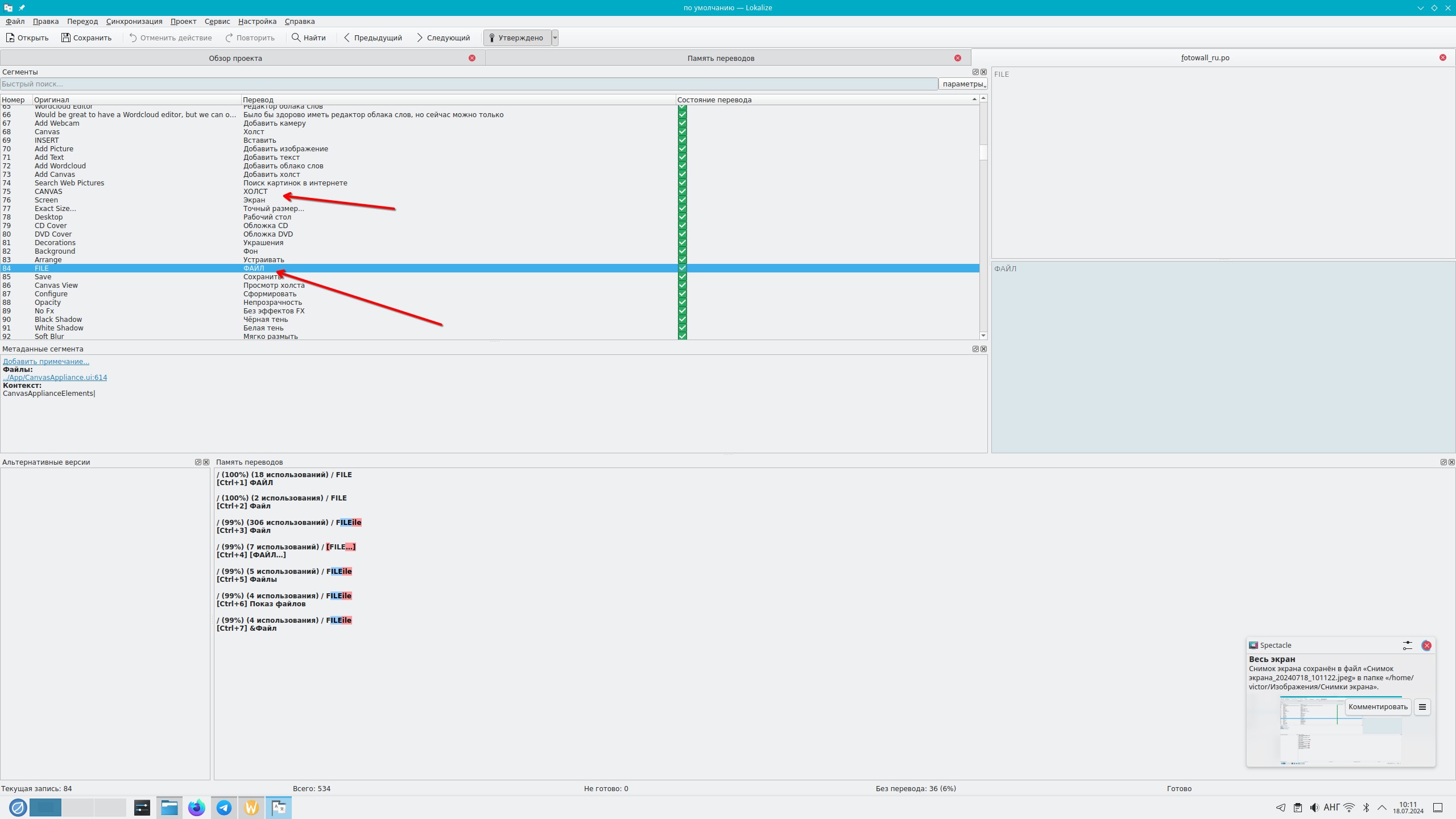Float the Сегменты panel with the detach icon
The image size is (1456, 819).
[975, 72]
